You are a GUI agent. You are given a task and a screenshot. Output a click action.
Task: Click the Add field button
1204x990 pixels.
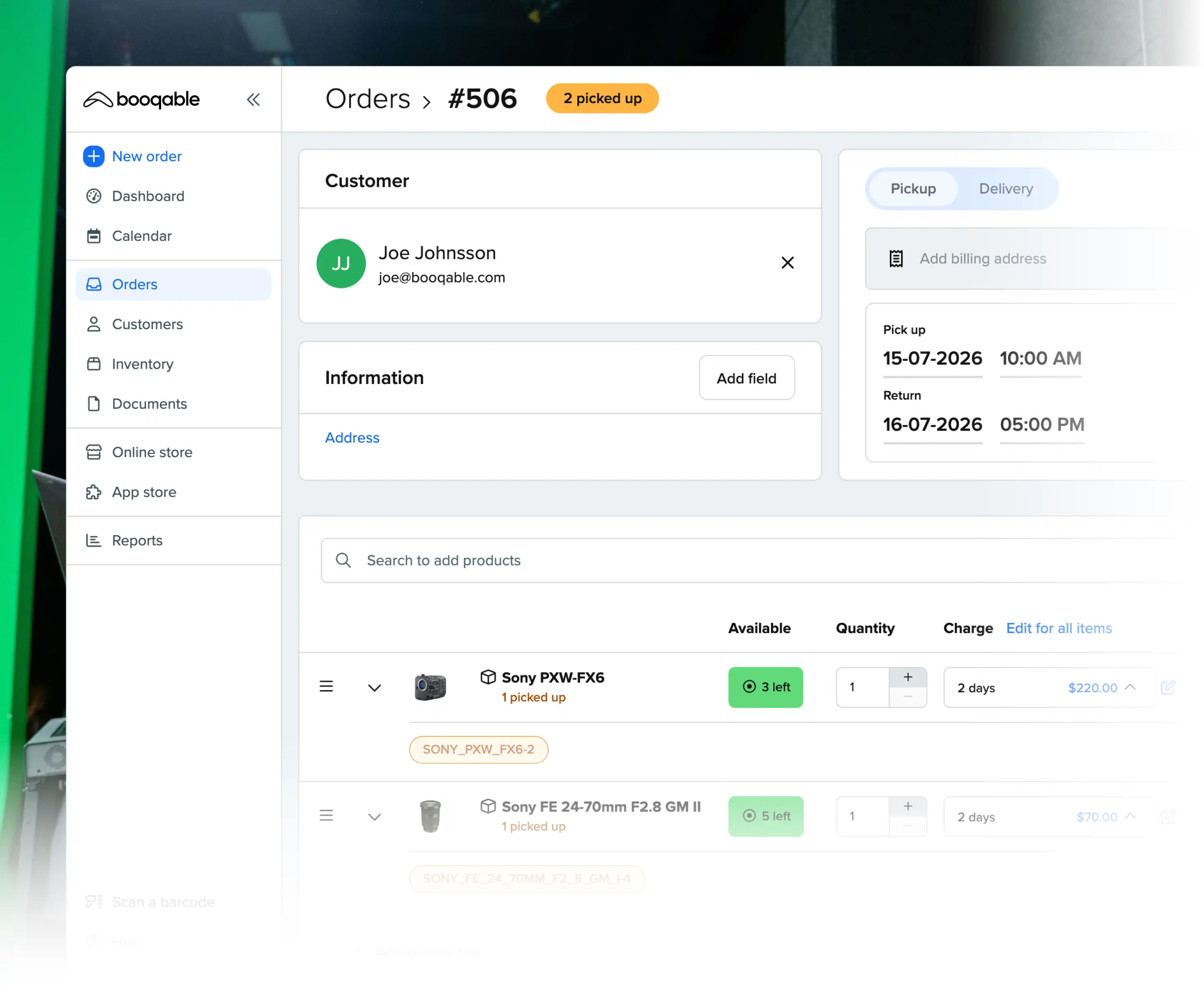tap(746, 377)
